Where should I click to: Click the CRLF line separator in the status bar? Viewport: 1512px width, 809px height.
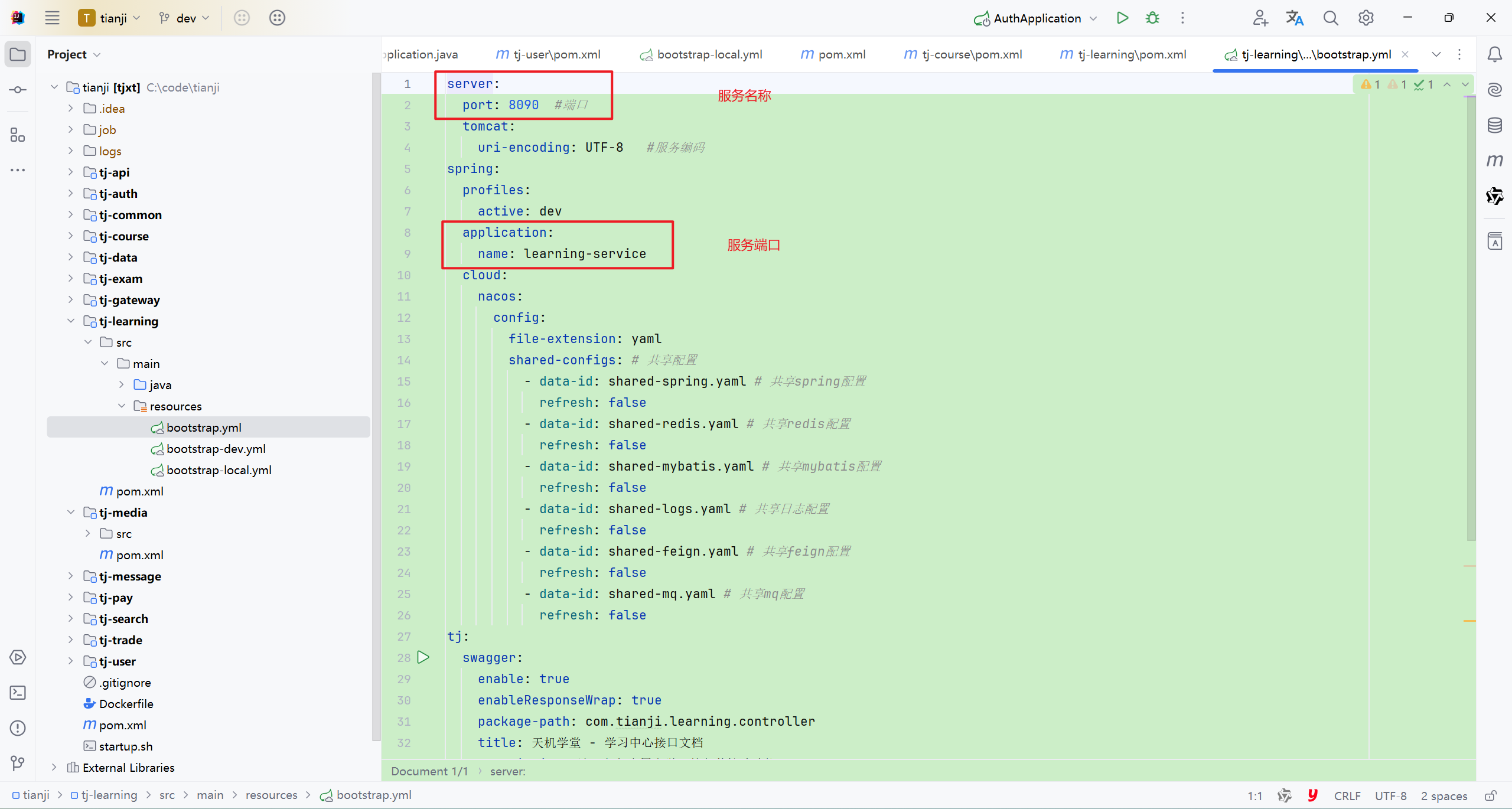(1347, 796)
